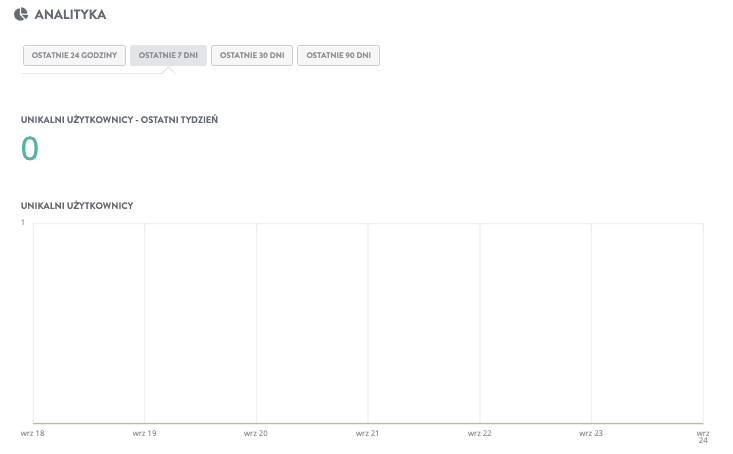Click the wrz 24 axis label
The width and height of the screenshot is (733, 454).
pyautogui.click(x=703, y=437)
